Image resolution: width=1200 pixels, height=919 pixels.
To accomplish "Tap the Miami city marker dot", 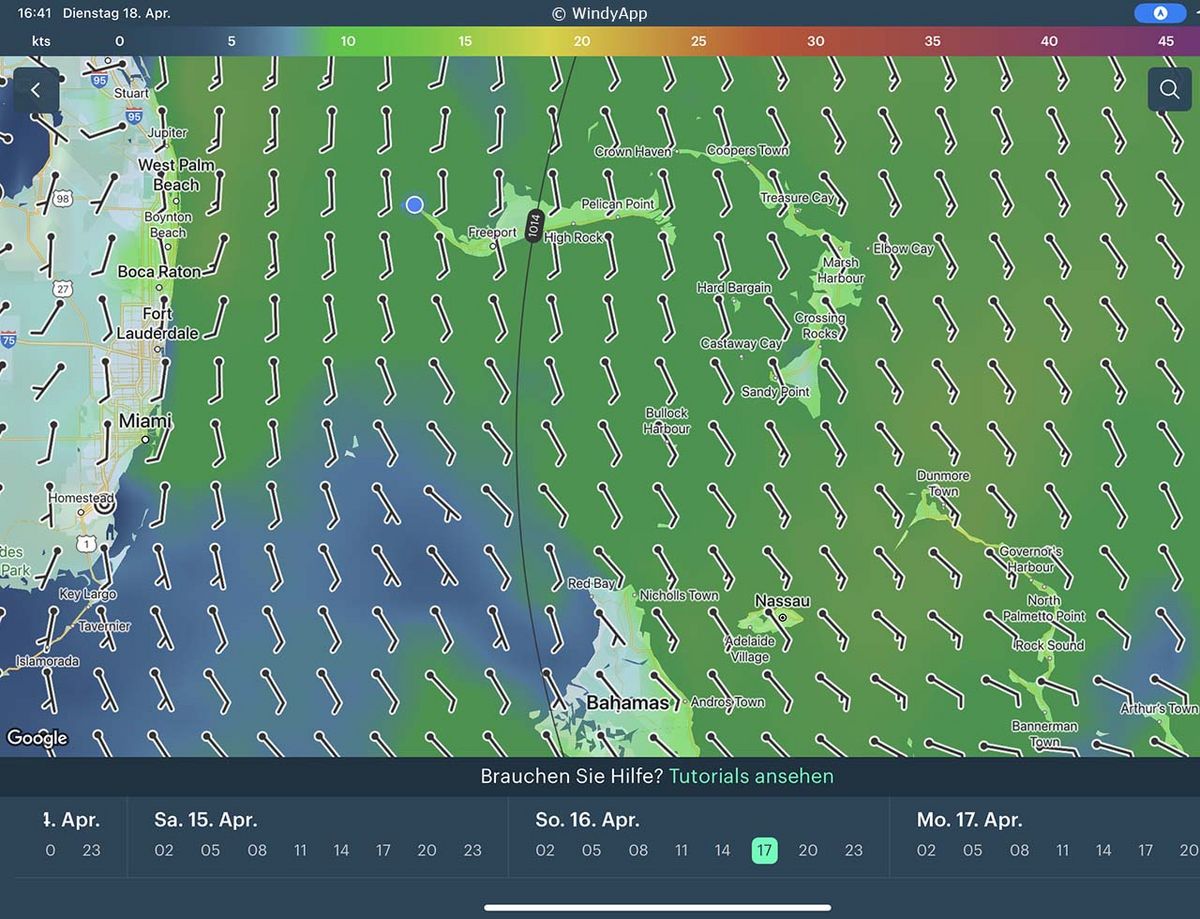I will tap(145, 439).
